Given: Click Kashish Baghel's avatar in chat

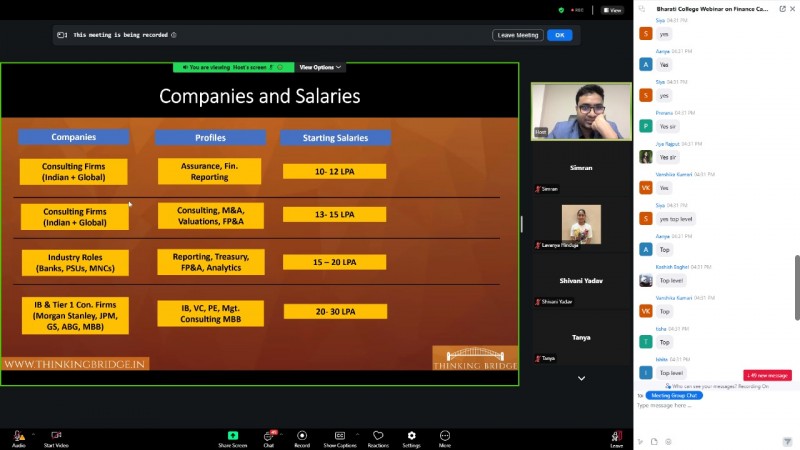Looking at the screenshot, I should point(646,280).
